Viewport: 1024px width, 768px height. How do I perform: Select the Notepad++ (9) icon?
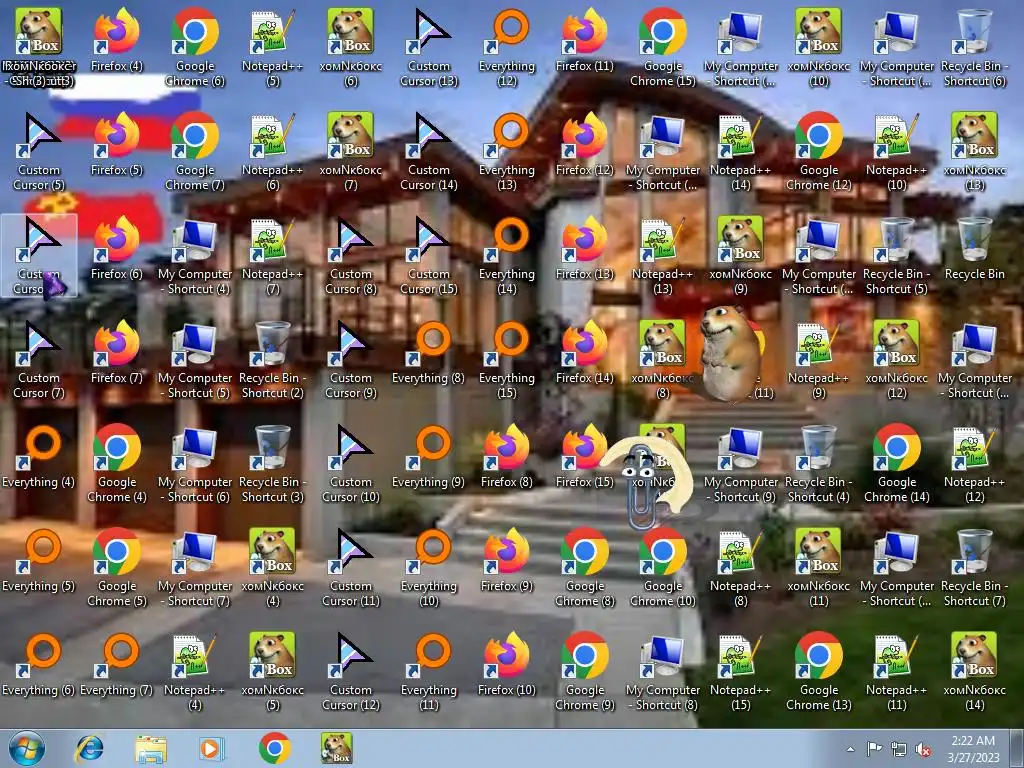click(818, 359)
